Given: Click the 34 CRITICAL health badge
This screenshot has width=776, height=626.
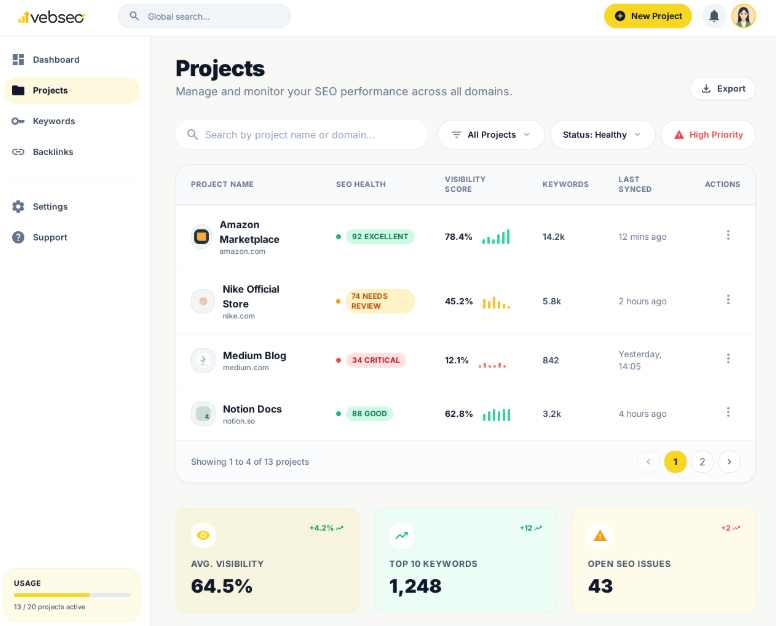Looking at the screenshot, I should point(376,360).
